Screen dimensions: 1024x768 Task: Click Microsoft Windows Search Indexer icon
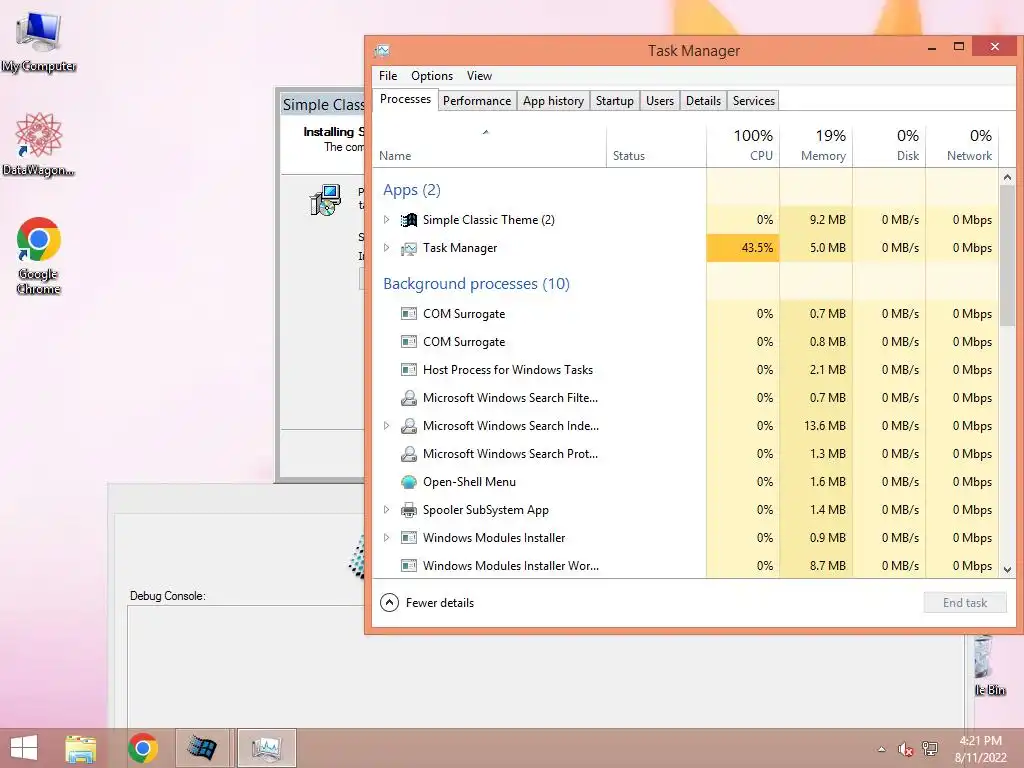(409, 426)
